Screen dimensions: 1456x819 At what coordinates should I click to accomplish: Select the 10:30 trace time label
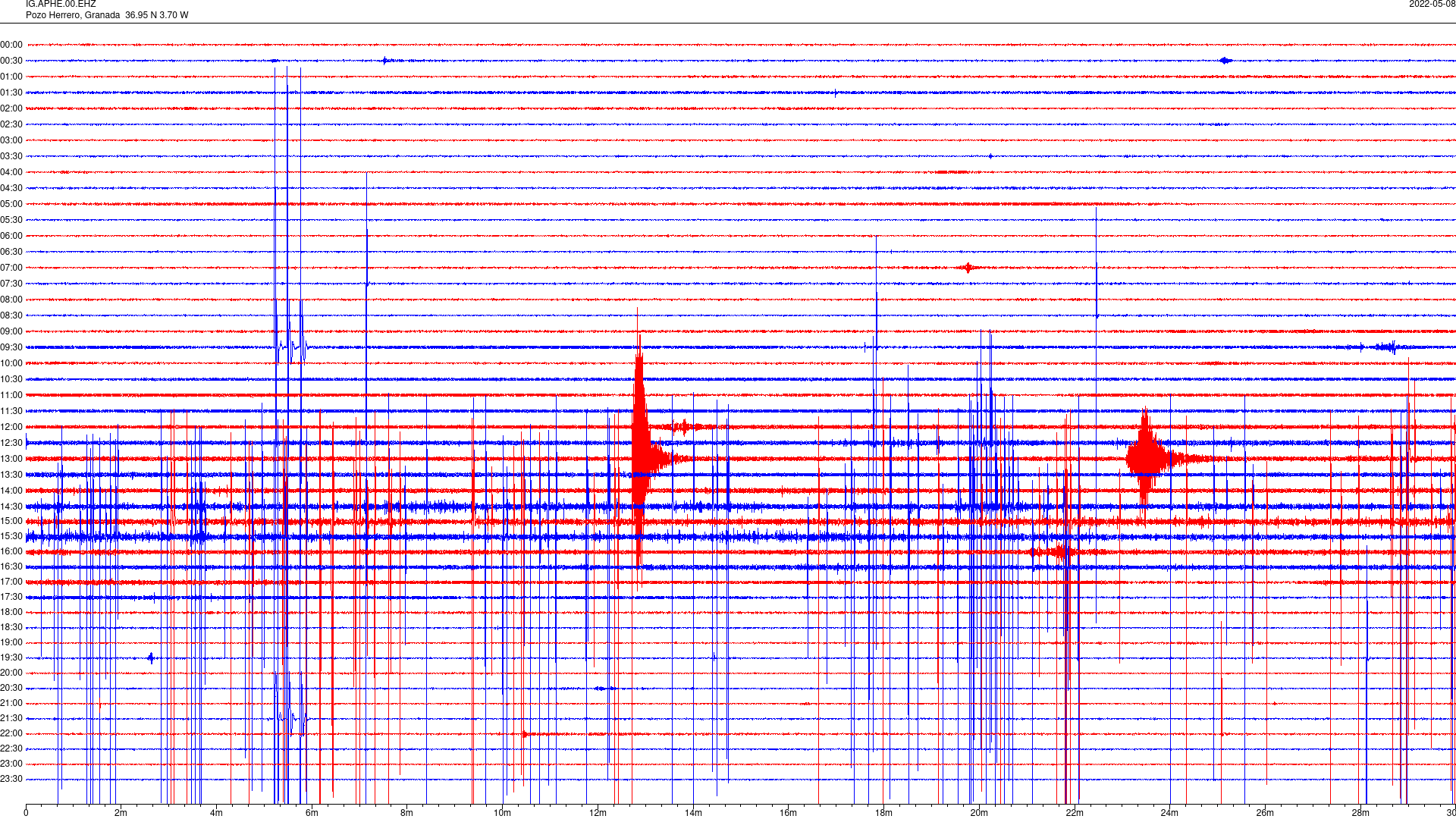[11, 379]
